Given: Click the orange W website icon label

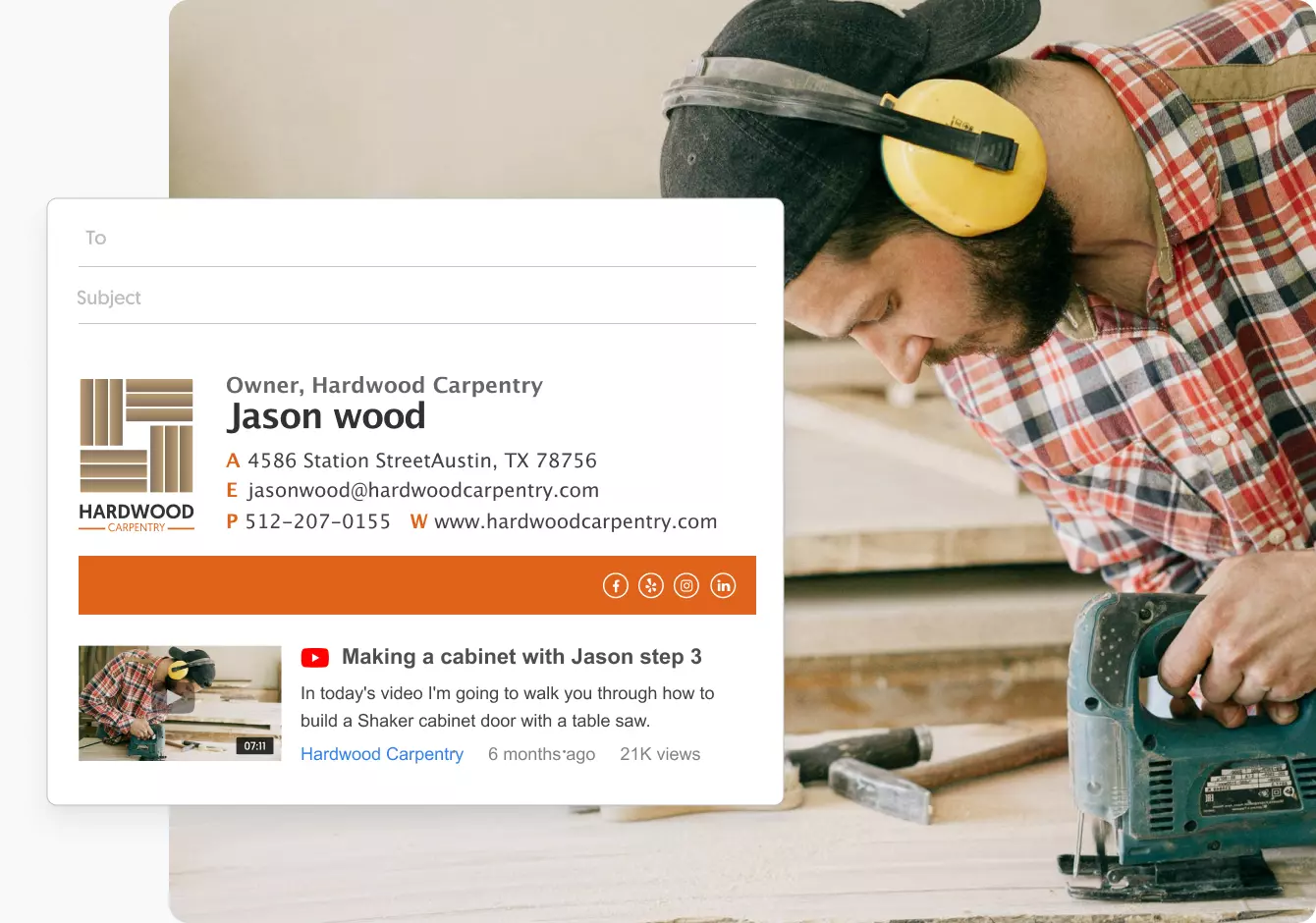Looking at the screenshot, I should pos(418,521).
